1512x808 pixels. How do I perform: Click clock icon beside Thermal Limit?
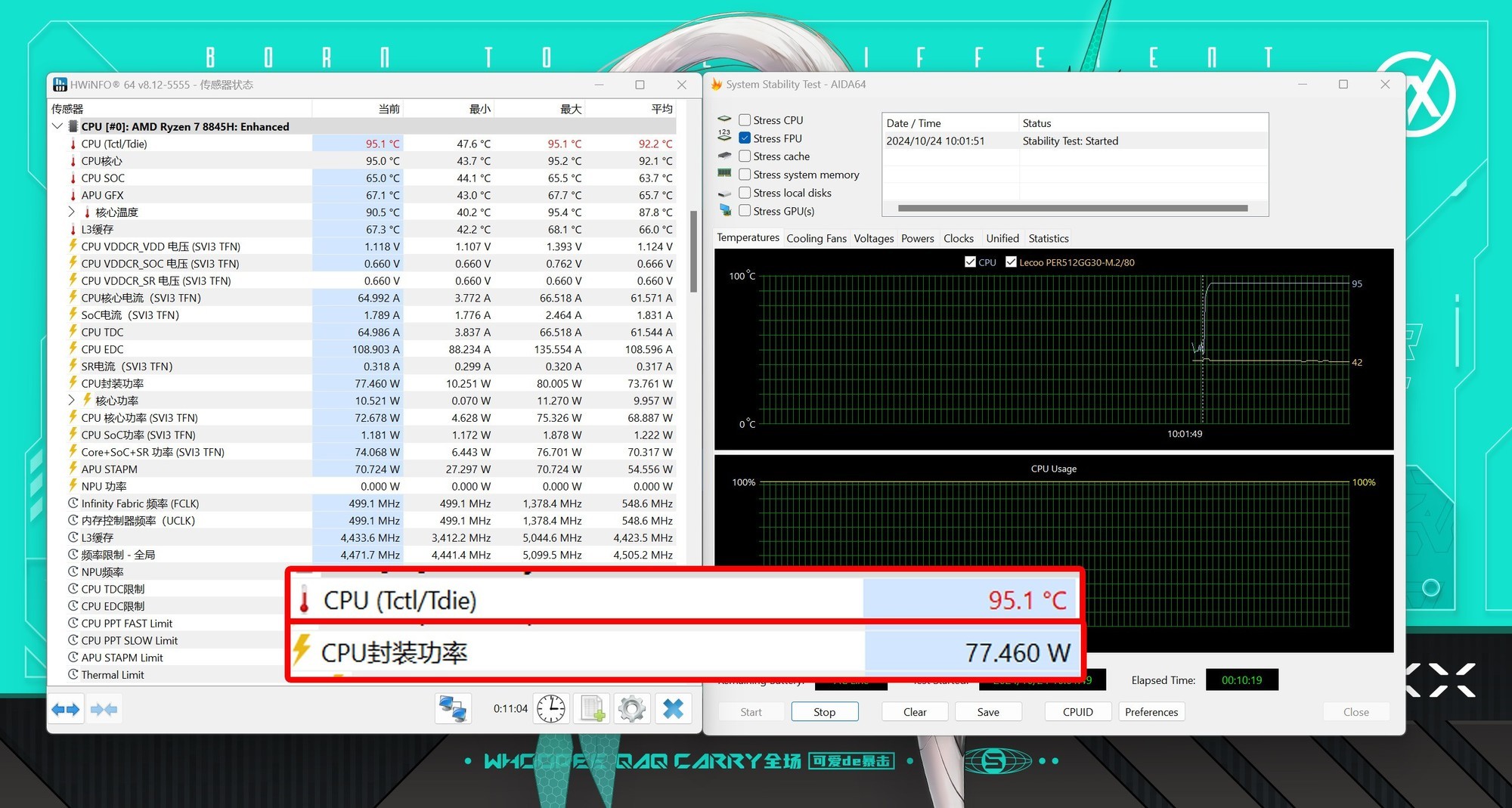[x=73, y=674]
